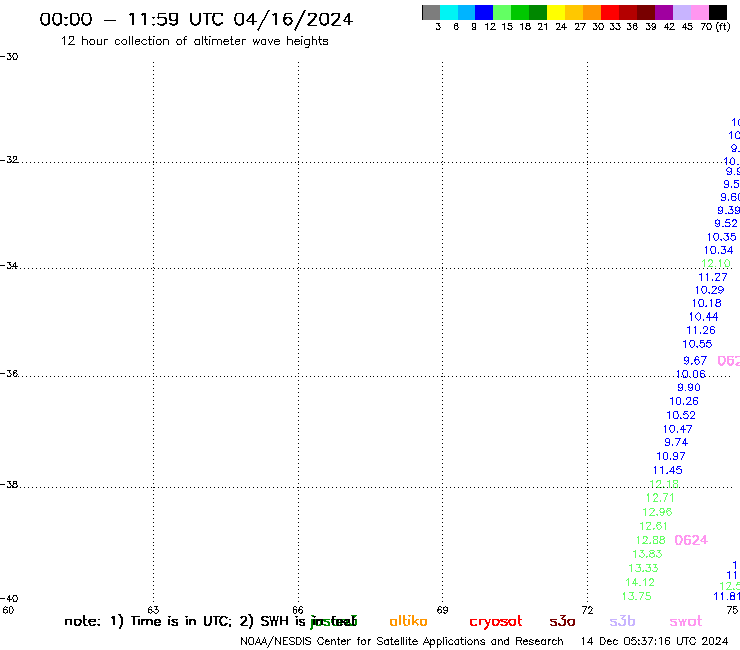Select the reading 11.26
Screen dimensions: 740x650
pyautogui.click(x=701, y=331)
